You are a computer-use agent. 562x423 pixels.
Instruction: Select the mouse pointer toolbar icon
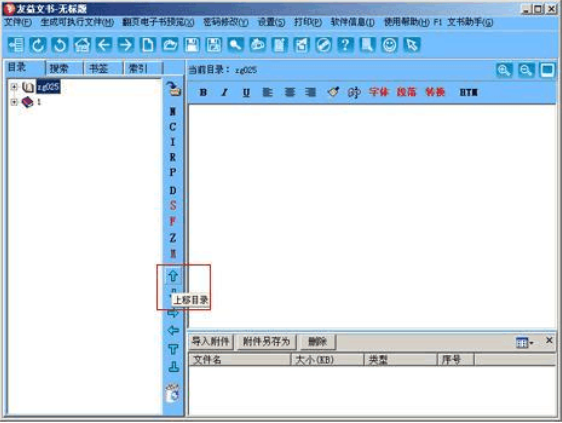point(411,45)
